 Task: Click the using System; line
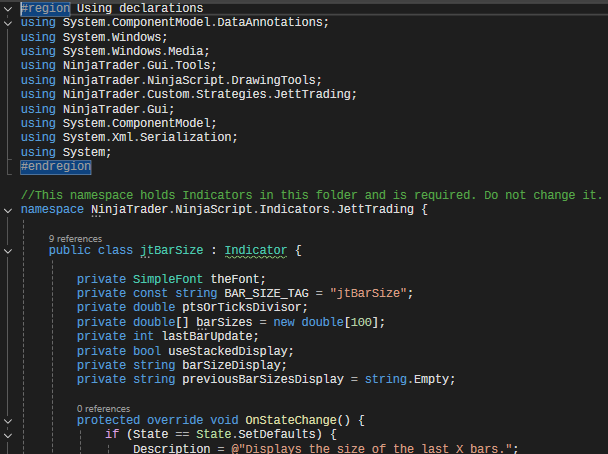click(x=66, y=152)
